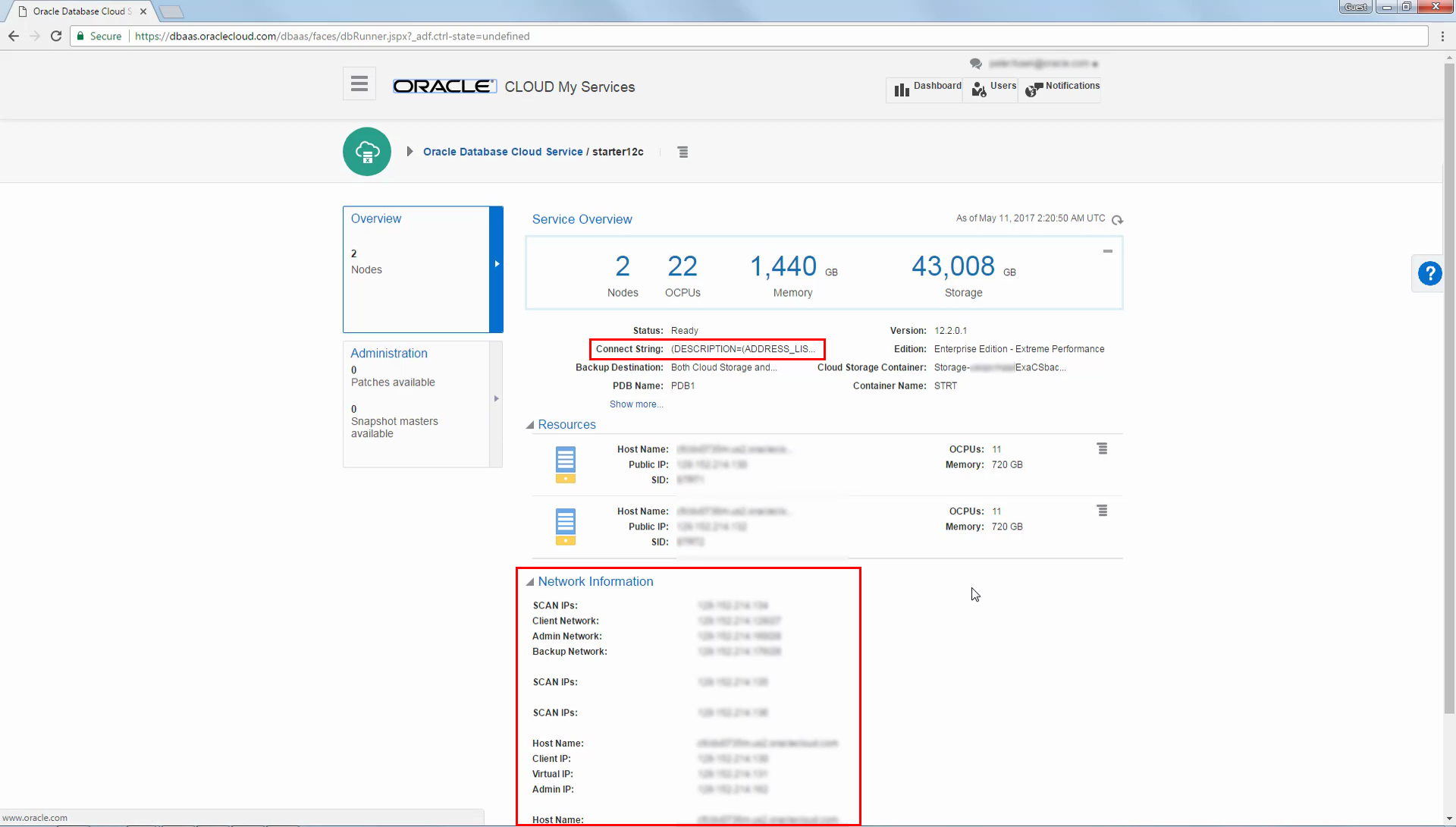The image size is (1456, 827).
Task: Click the PDB1 value
Action: click(682, 385)
